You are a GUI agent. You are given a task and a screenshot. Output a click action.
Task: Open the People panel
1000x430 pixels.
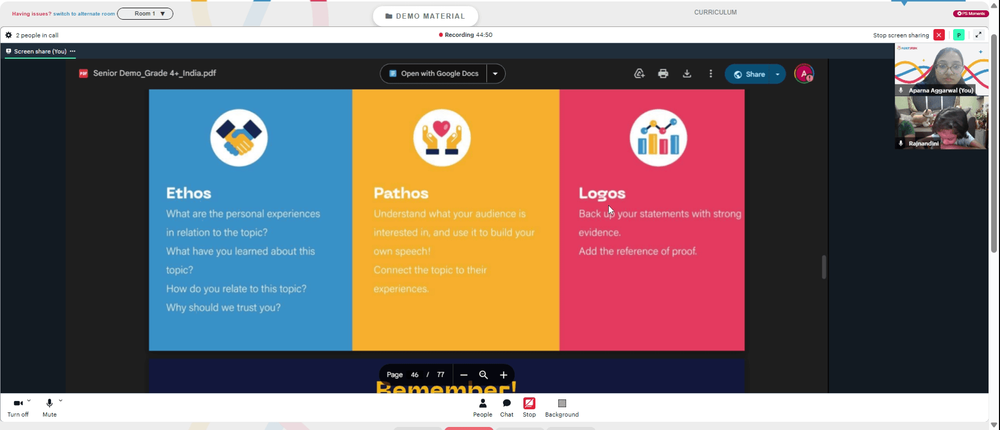pyautogui.click(x=483, y=408)
